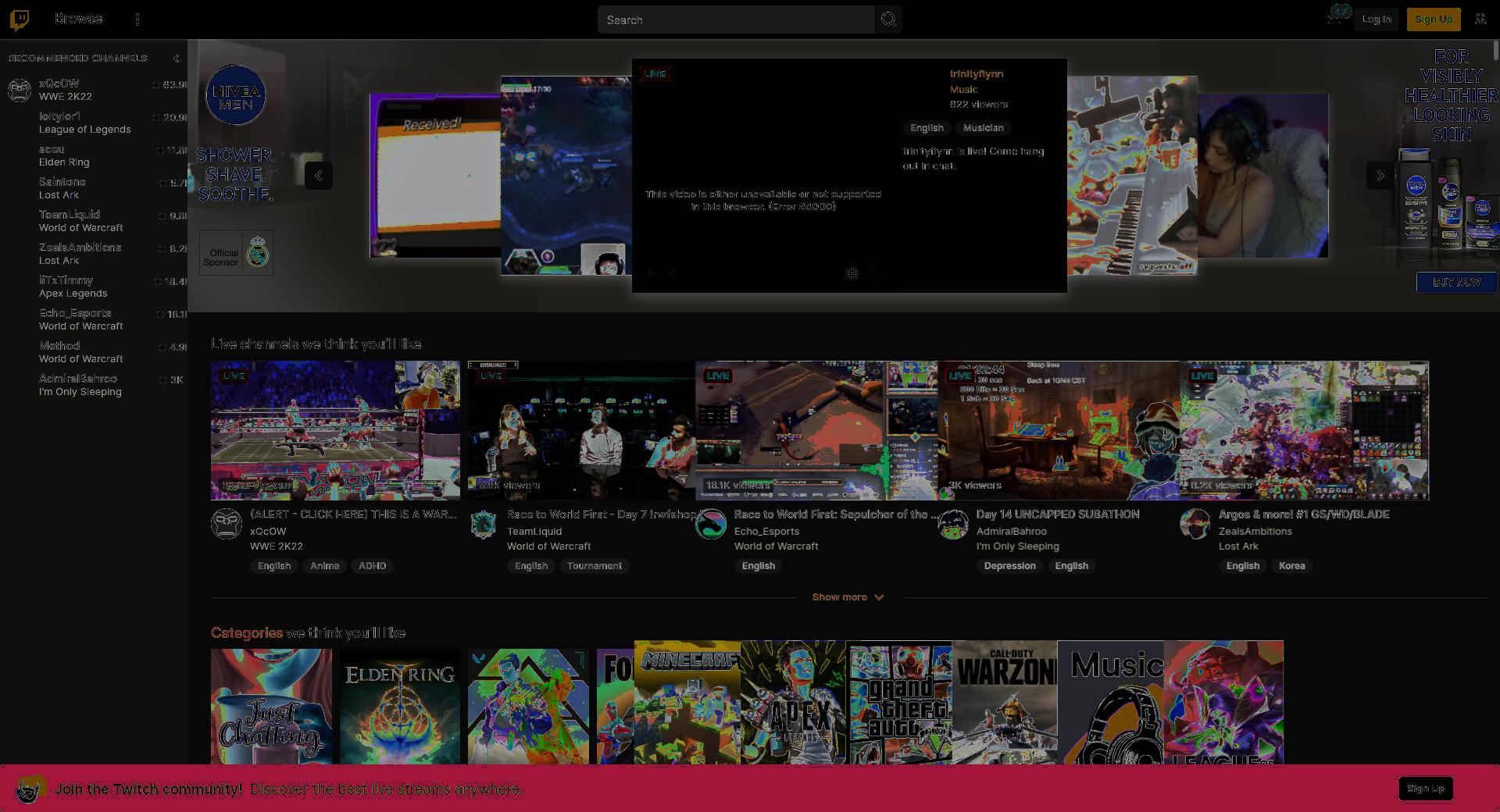Open the Twitch home logo
Screen dimensions: 1500x812
point(20,20)
